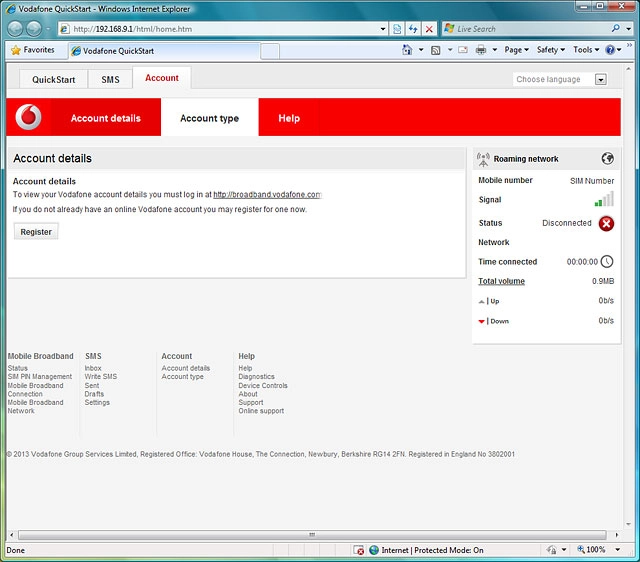Click the Read Mail icon in command bar

[x=463, y=50]
